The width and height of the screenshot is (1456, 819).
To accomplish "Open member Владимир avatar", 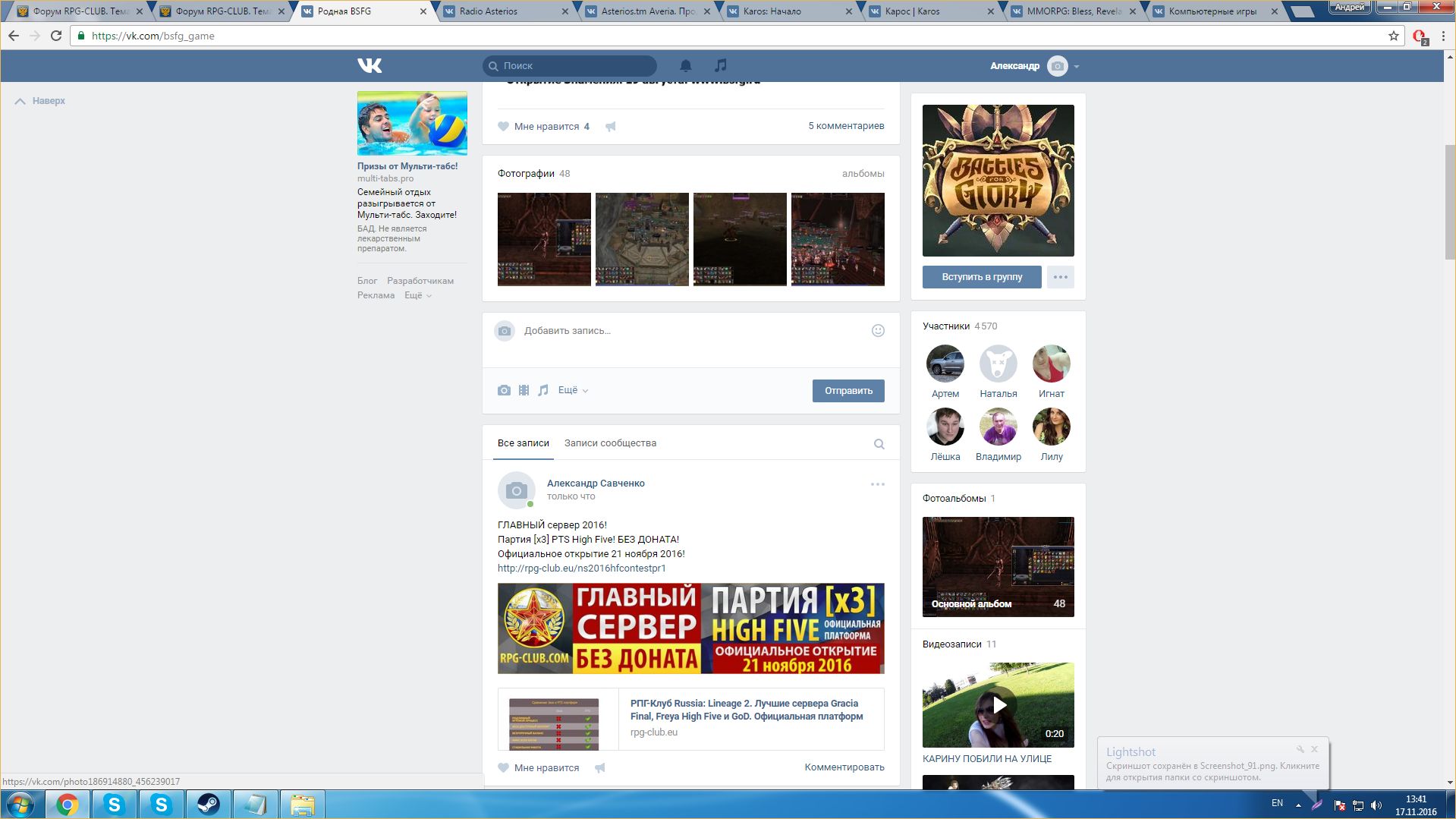I will click(x=998, y=427).
